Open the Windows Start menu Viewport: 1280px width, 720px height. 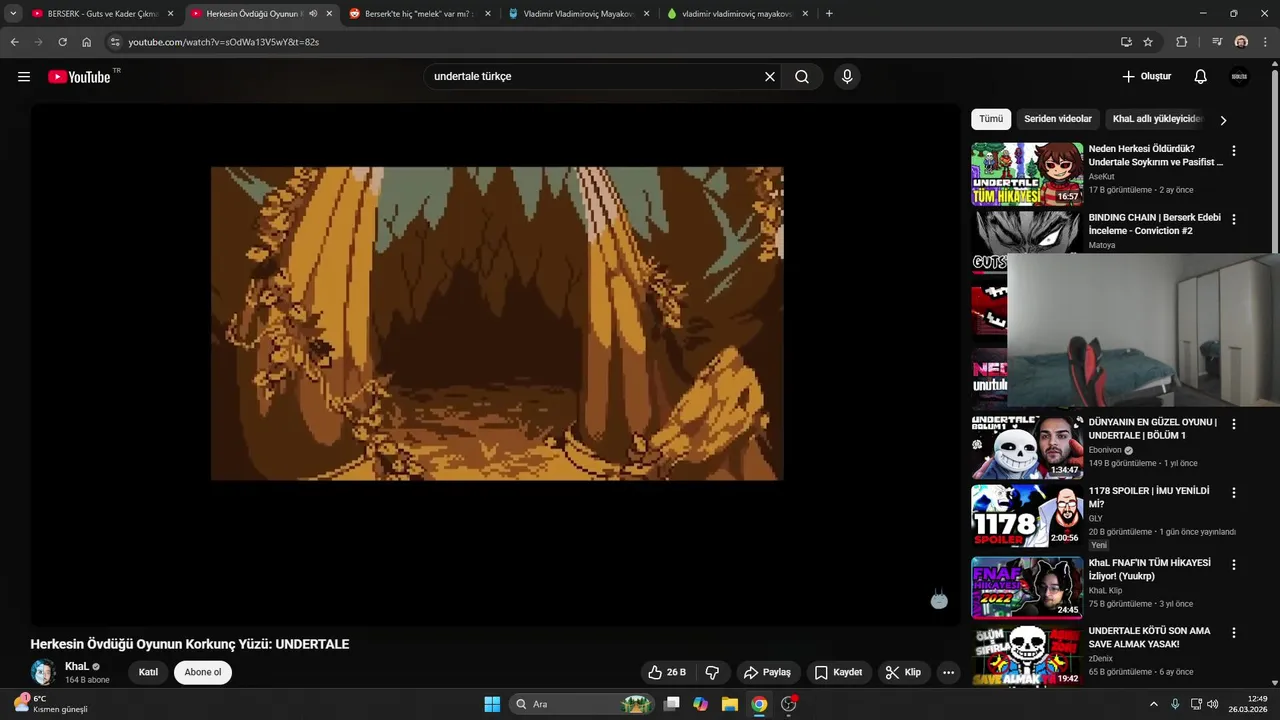pos(492,704)
